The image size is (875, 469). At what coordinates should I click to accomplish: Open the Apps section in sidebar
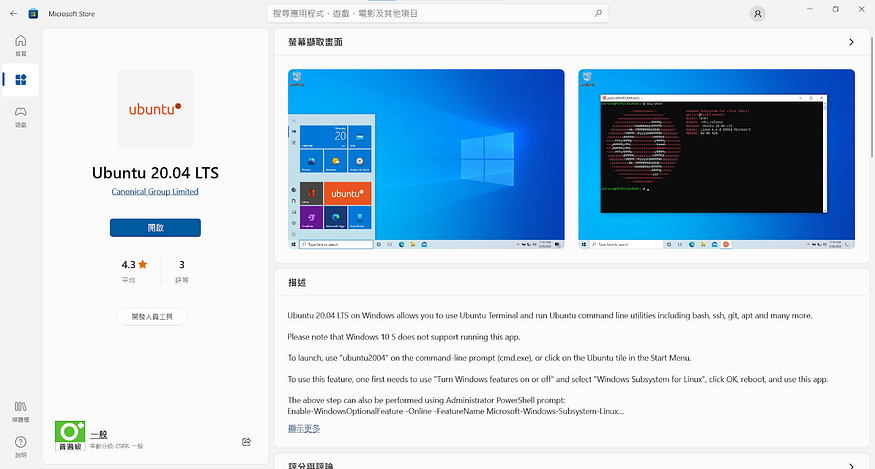coord(21,80)
